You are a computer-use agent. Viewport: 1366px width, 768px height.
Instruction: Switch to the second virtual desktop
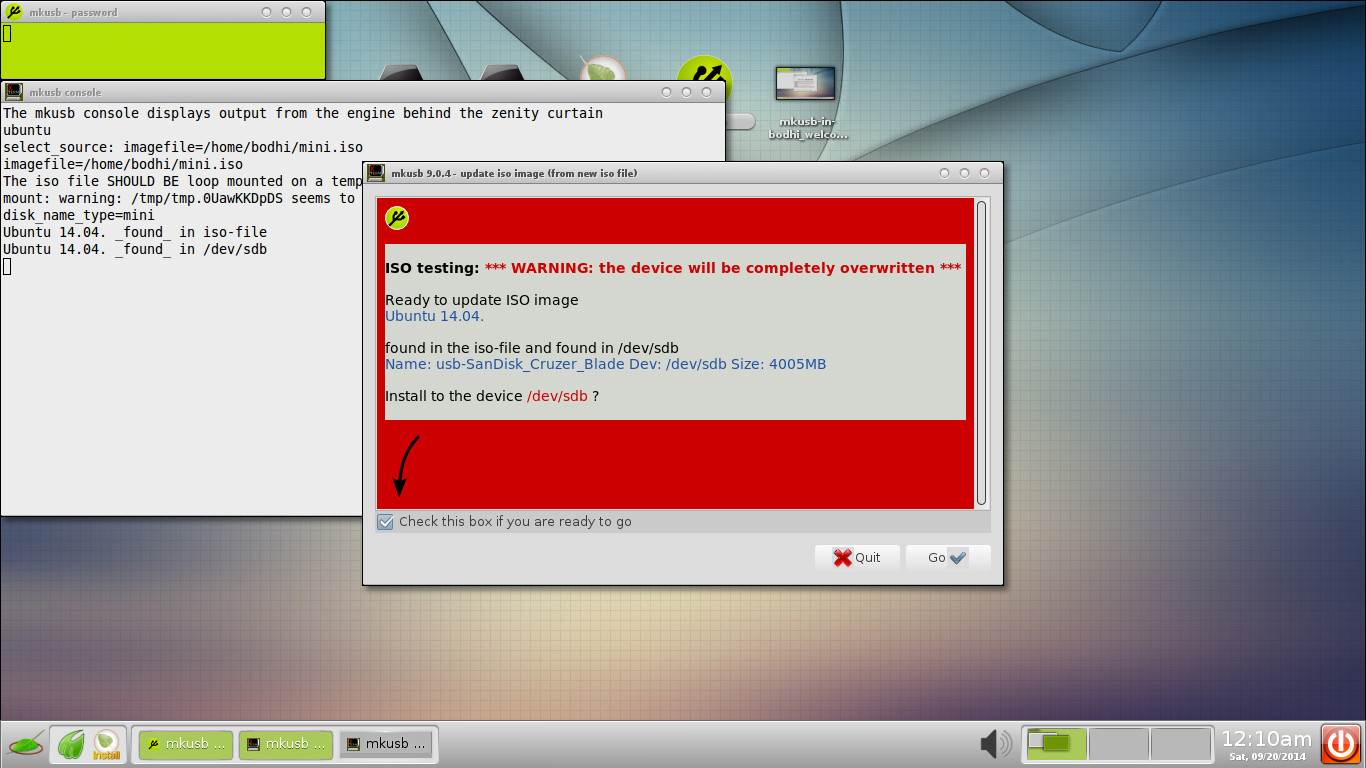1118,744
